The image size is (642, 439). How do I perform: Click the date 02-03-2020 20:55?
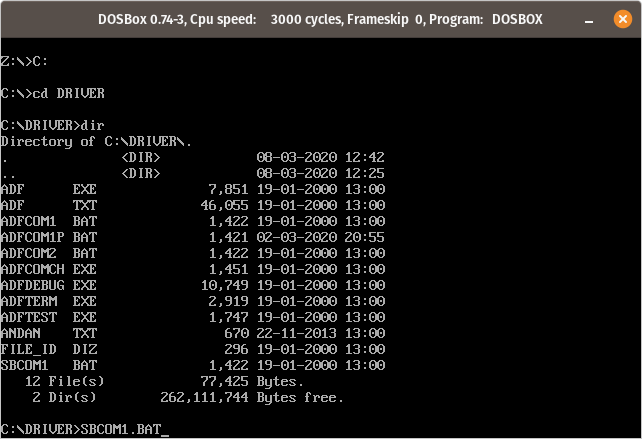point(321,238)
